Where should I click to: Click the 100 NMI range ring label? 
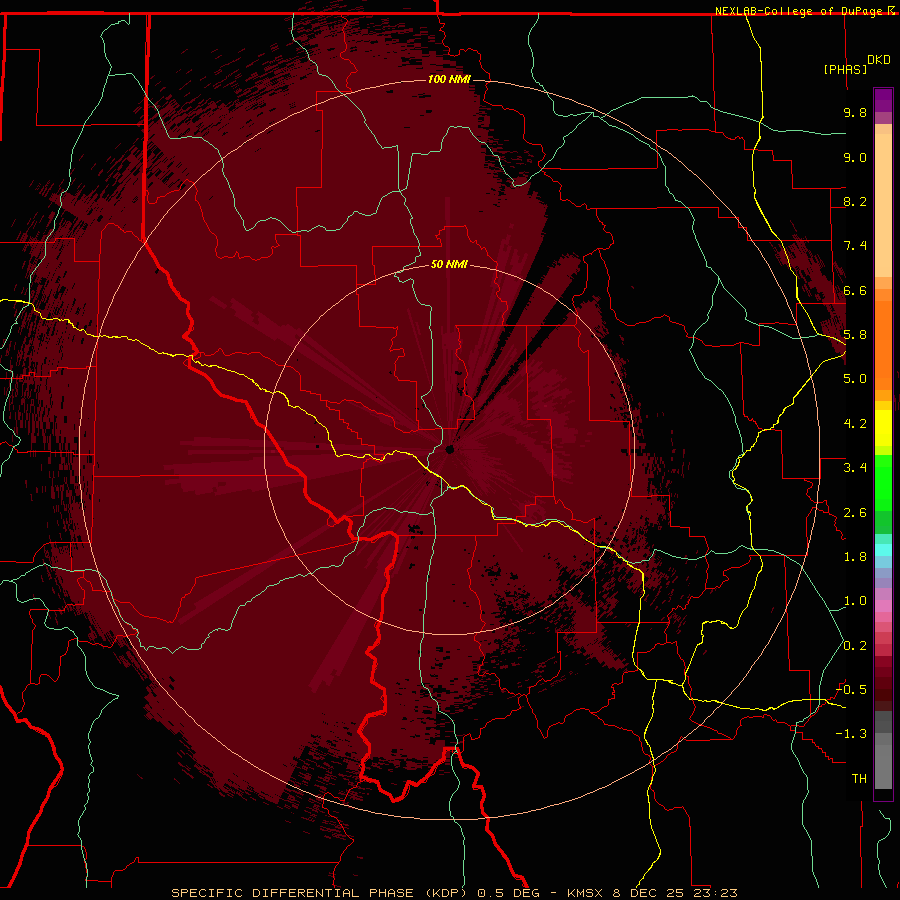tap(449, 79)
